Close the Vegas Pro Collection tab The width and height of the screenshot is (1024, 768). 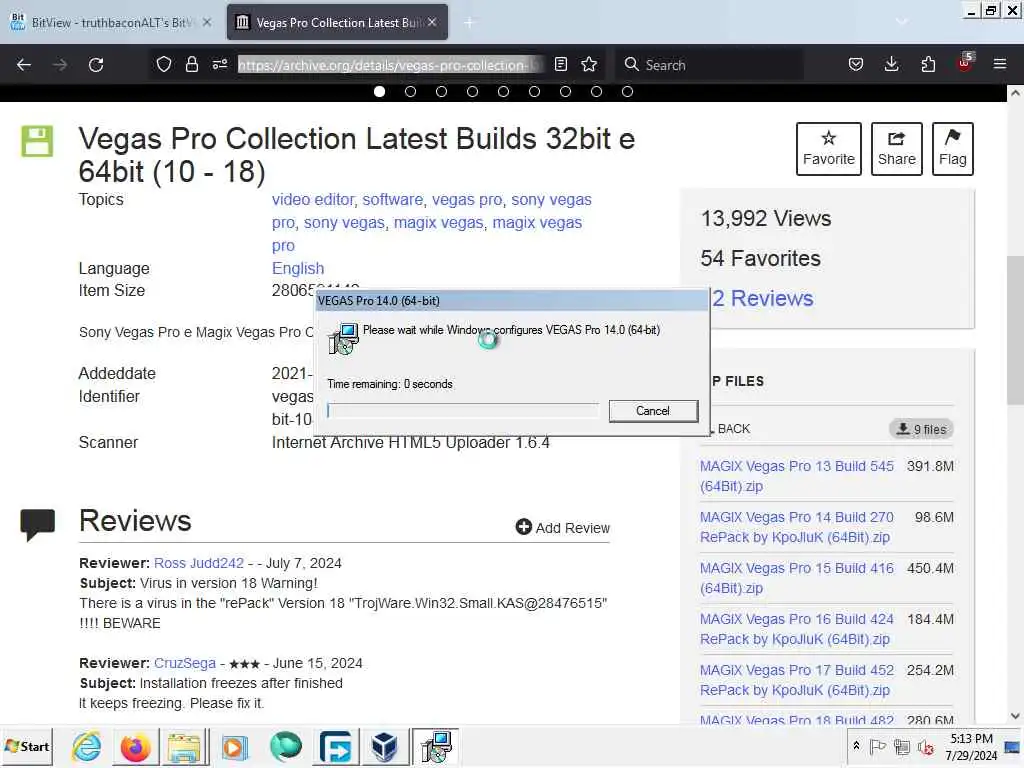pos(432,22)
